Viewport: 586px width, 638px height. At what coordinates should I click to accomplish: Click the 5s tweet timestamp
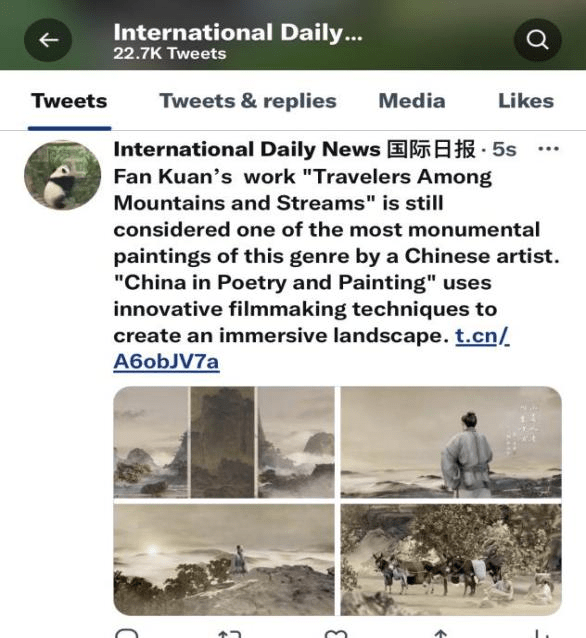click(504, 149)
